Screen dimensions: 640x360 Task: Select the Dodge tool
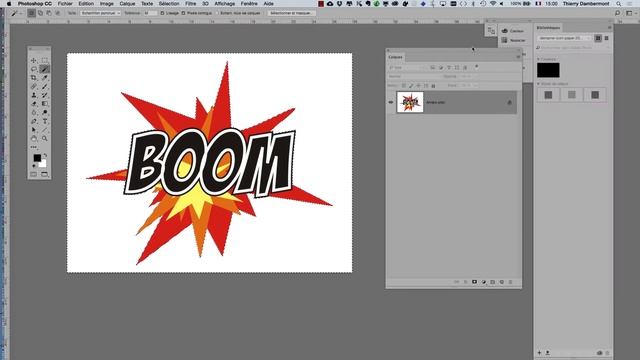(44, 112)
